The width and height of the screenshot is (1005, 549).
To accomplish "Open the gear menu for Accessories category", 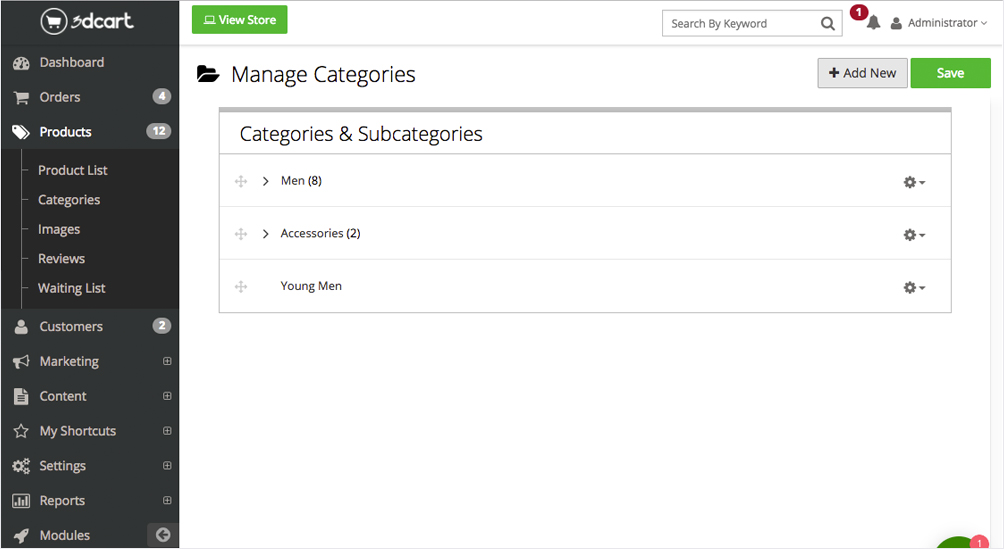I will [913, 235].
